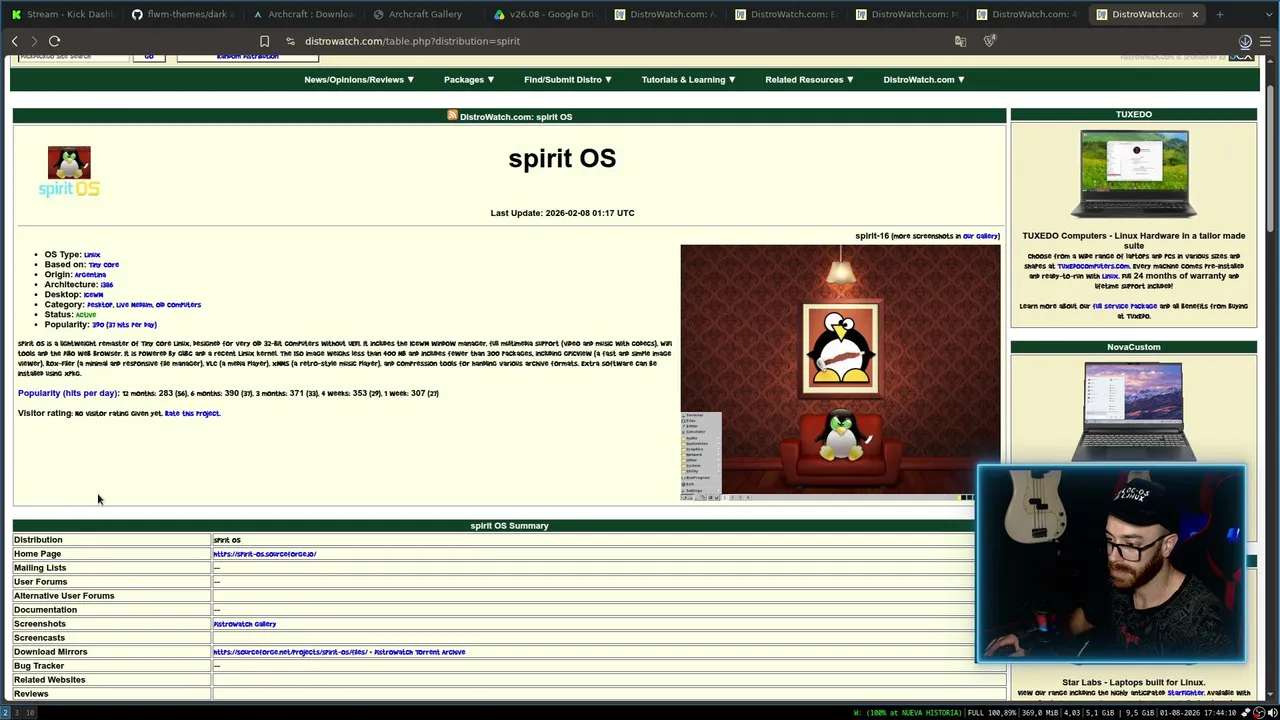The image size is (1280, 720).
Task: Open the downloads icon in the toolbar
Action: point(1245,41)
